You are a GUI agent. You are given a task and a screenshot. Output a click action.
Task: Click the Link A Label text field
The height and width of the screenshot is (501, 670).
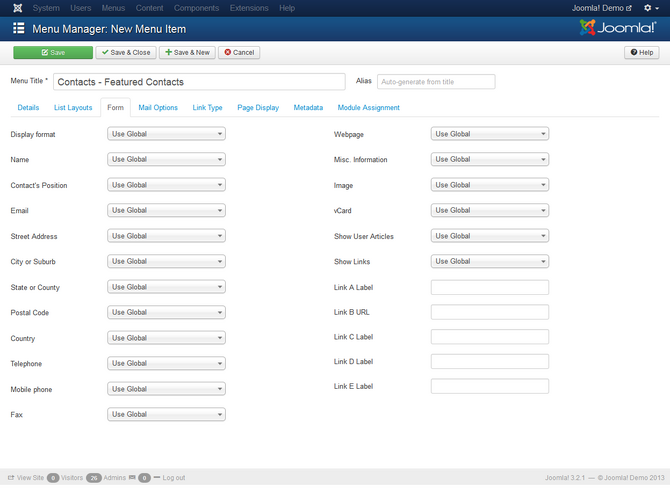pyautogui.click(x=489, y=287)
